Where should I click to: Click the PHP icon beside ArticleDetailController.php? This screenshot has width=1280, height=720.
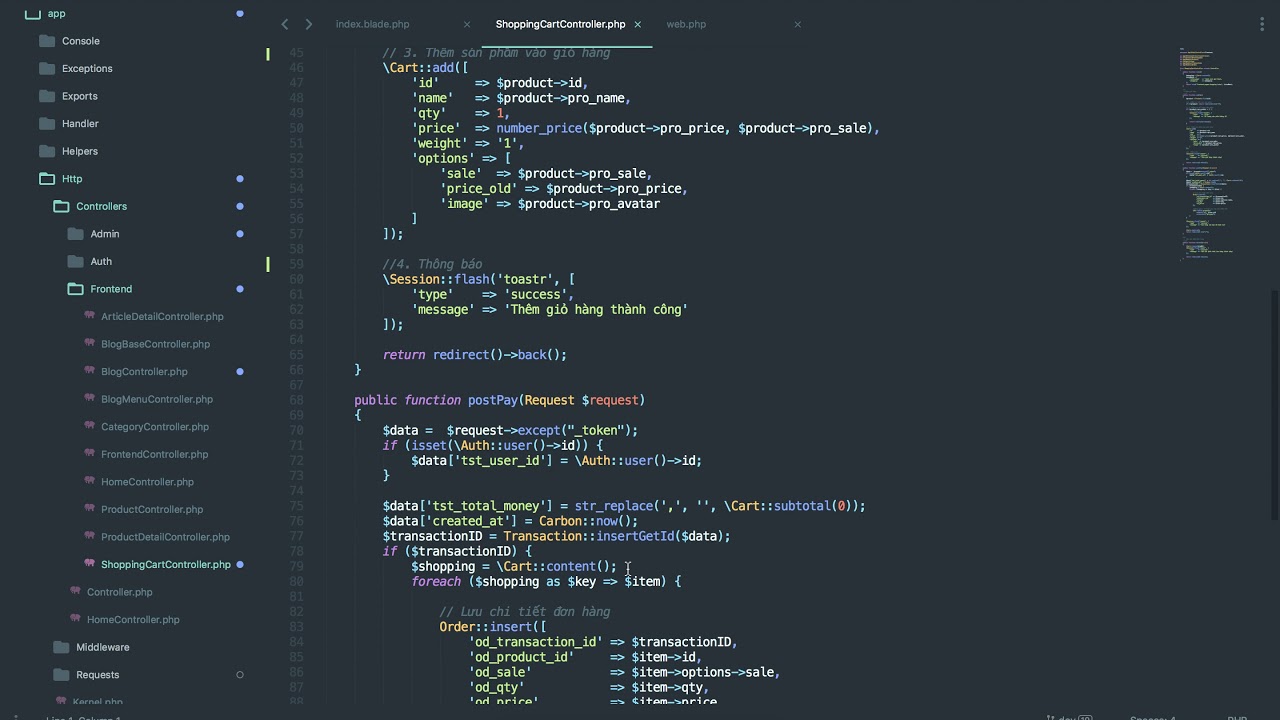pyautogui.click(x=90, y=316)
